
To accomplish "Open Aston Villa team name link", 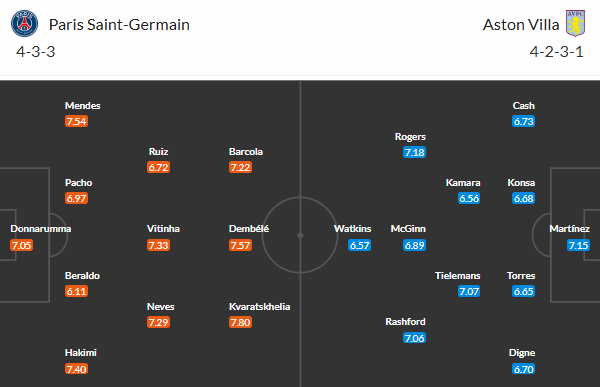I will 521,25.
